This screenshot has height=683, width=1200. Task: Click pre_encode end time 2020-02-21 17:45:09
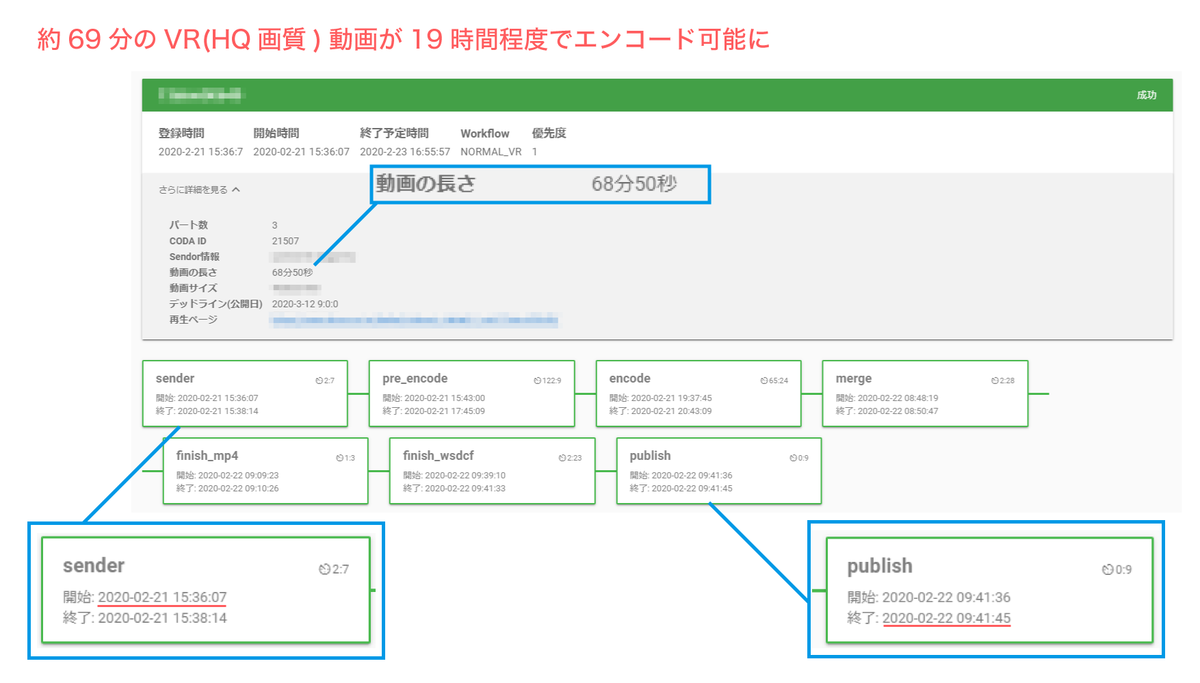click(x=443, y=411)
